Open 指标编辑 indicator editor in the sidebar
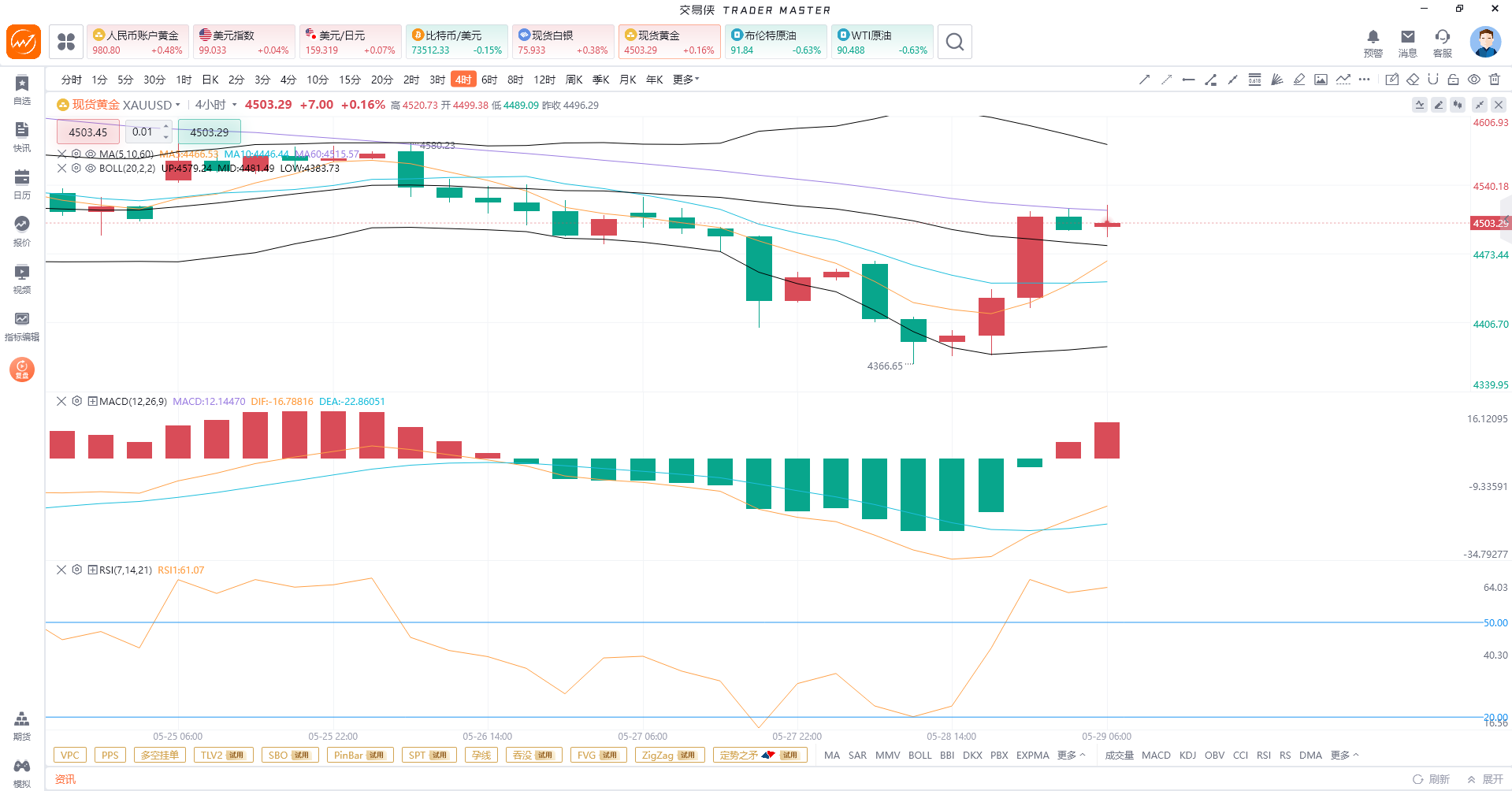 [x=22, y=326]
